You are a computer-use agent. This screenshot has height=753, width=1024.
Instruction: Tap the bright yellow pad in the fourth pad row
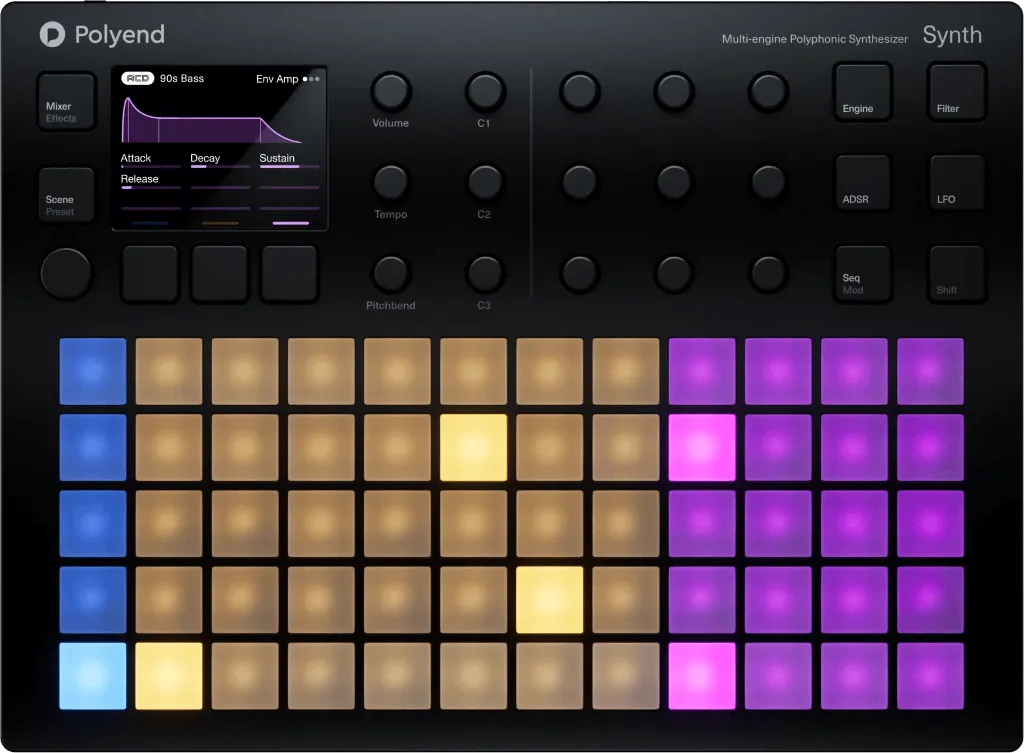point(549,600)
